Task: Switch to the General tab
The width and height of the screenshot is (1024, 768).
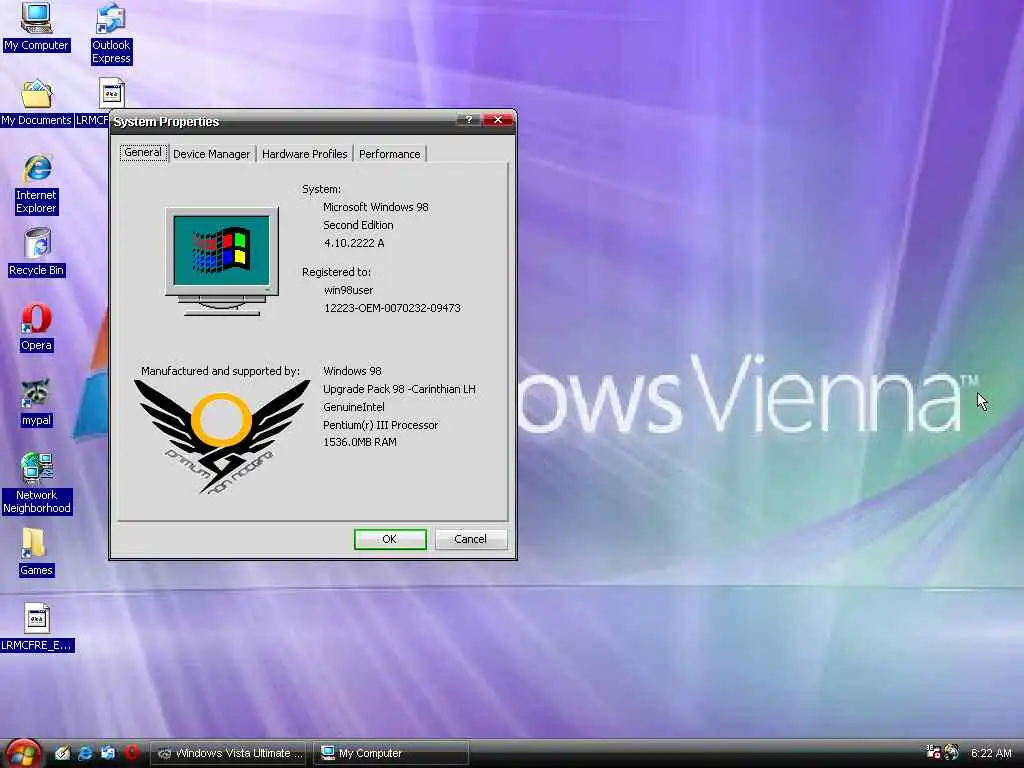Action: (142, 153)
